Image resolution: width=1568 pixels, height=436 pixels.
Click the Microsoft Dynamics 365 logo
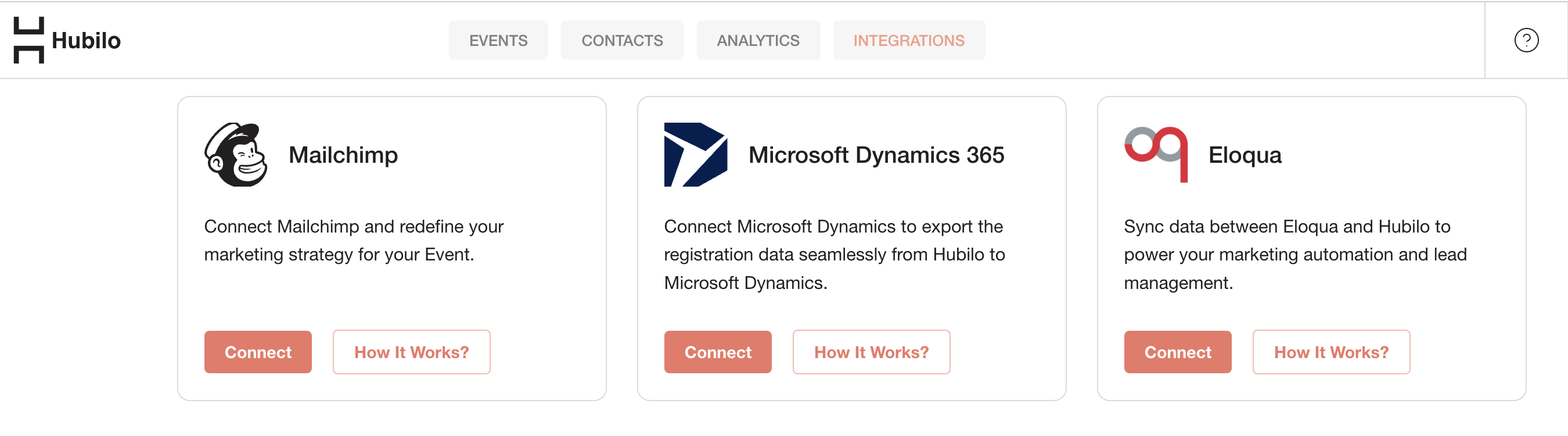(696, 155)
